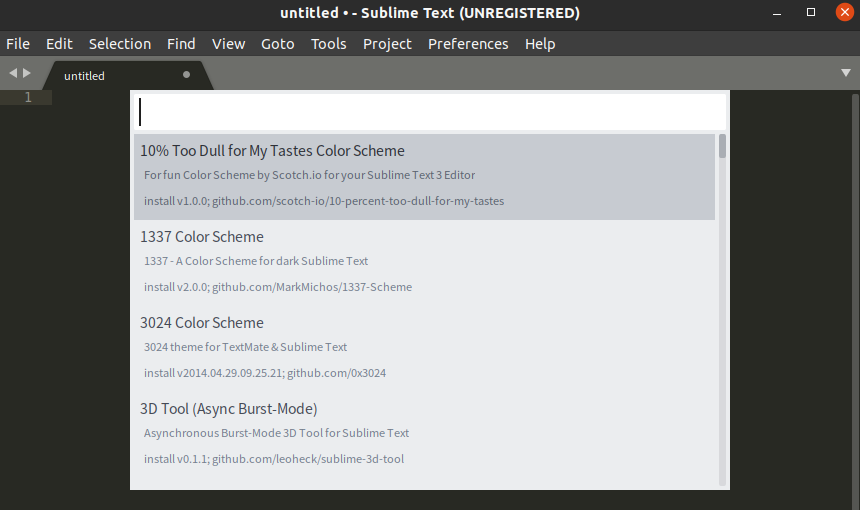Open the Find menu
The height and width of the screenshot is (510, 860).
pos(181,44)
